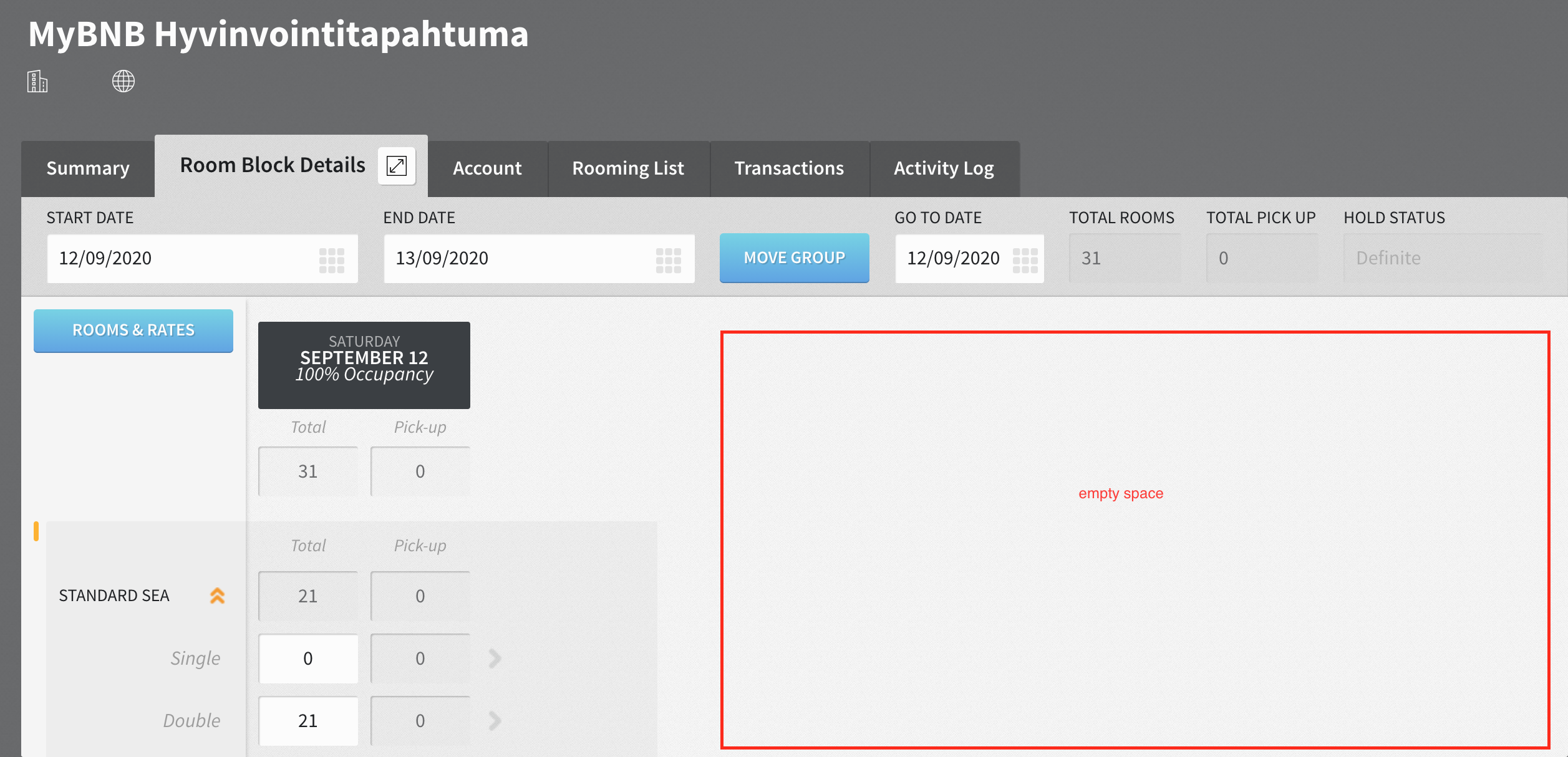Open the Go To Date calendar picker
The height and width of the screenshot is (757, 1568).
coord(1025,259)
